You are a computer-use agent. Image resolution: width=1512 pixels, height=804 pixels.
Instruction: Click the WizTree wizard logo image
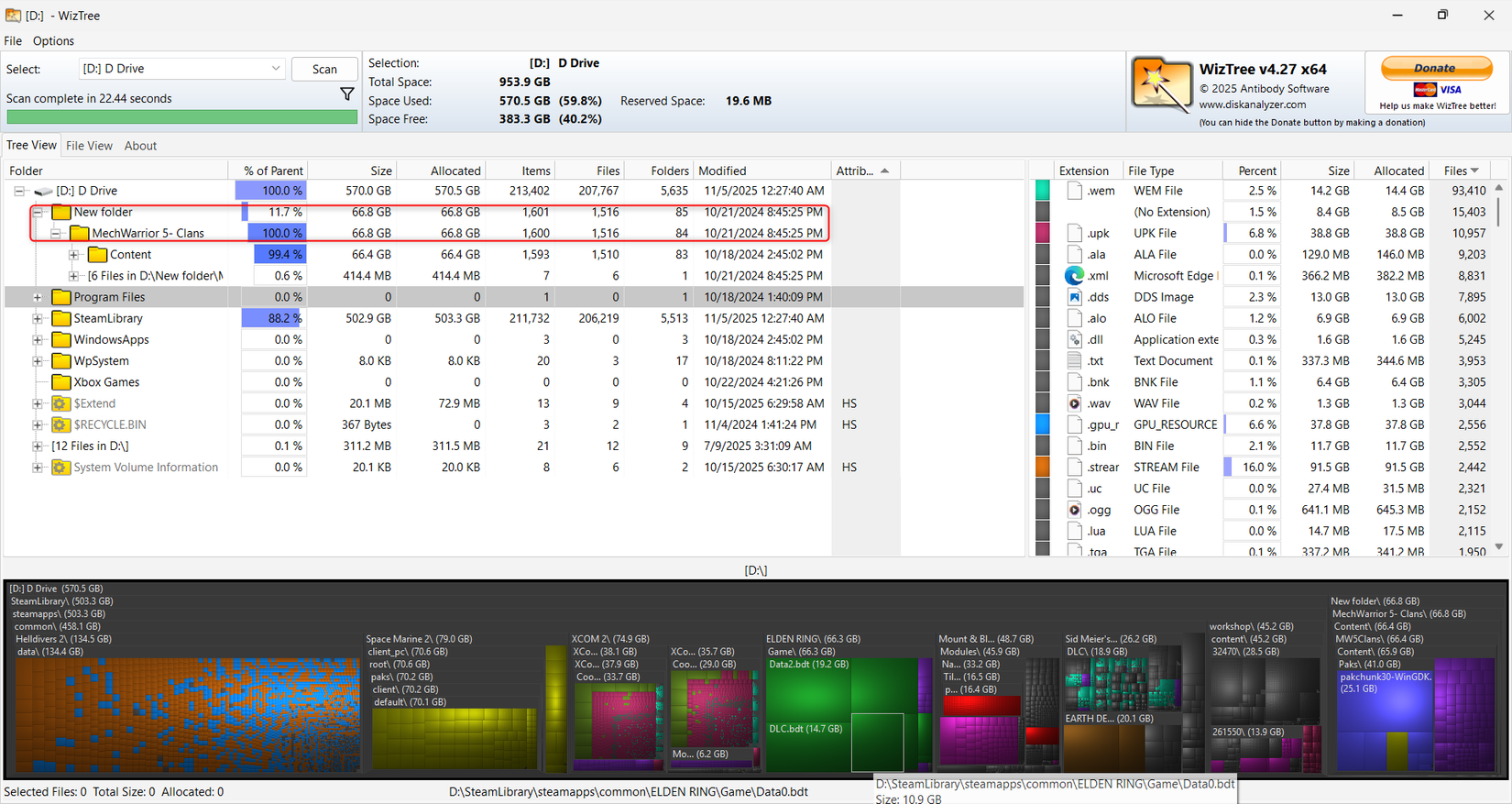point(1160,85)
